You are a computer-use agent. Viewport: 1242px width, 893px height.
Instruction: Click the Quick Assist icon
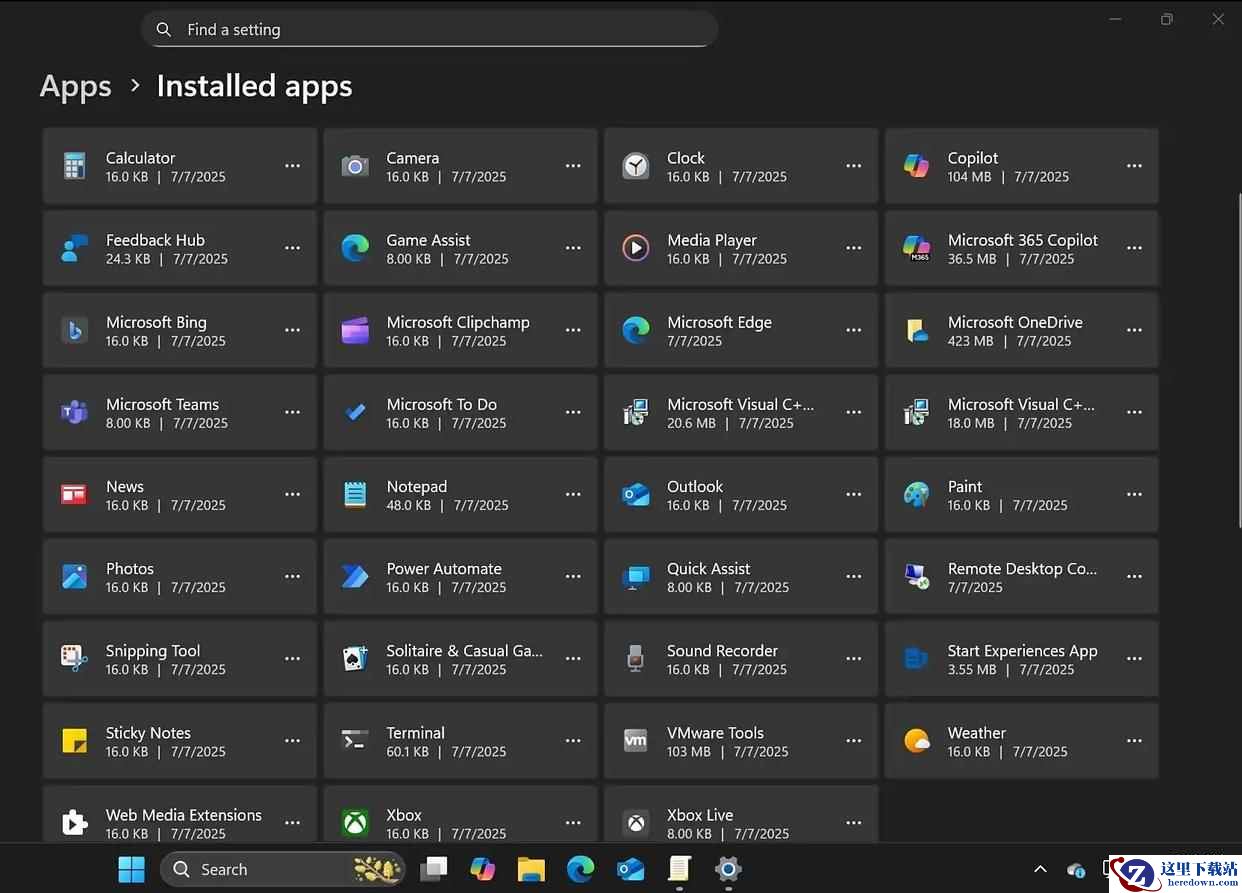click(636, 576)
